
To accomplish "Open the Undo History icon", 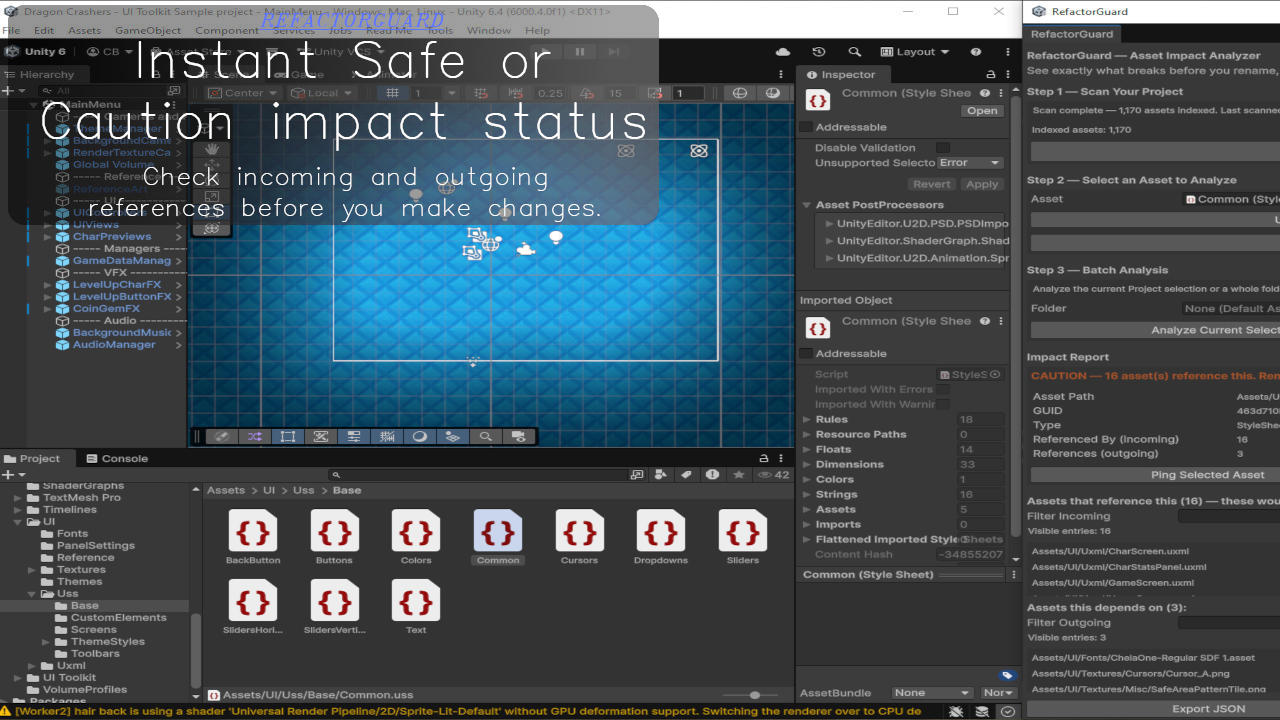I will coord(819,52).
